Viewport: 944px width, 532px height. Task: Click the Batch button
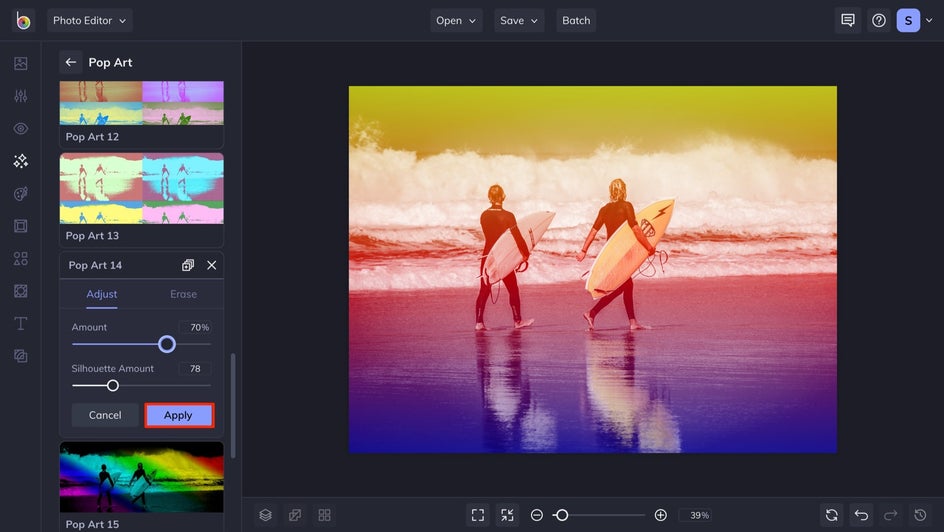[576, 20]
